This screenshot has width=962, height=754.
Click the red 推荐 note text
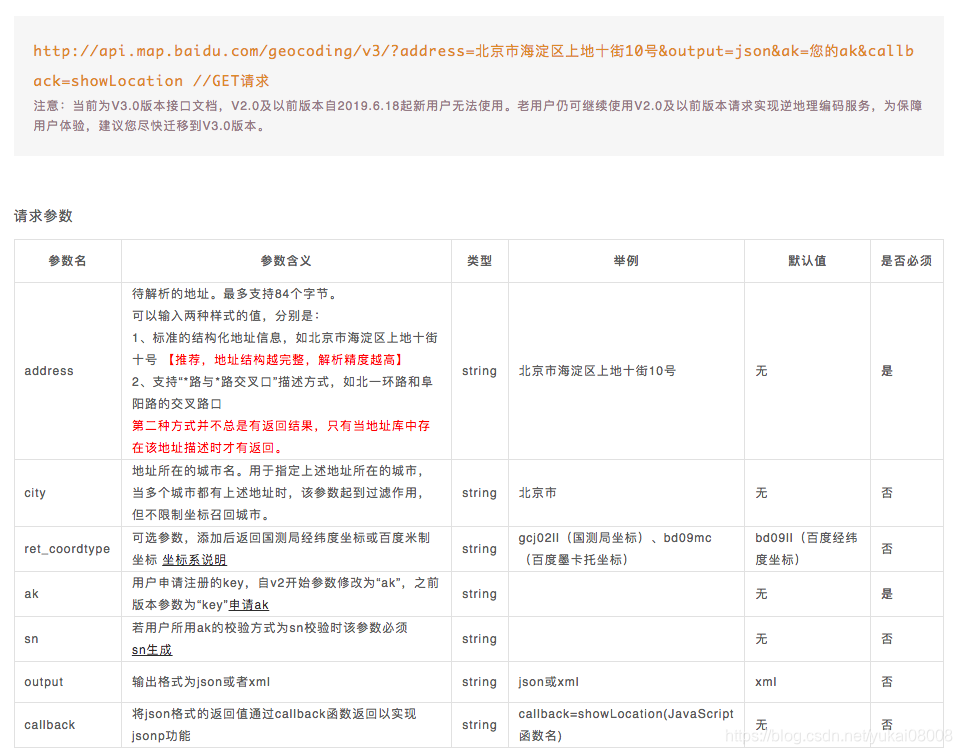pos(283,360)
